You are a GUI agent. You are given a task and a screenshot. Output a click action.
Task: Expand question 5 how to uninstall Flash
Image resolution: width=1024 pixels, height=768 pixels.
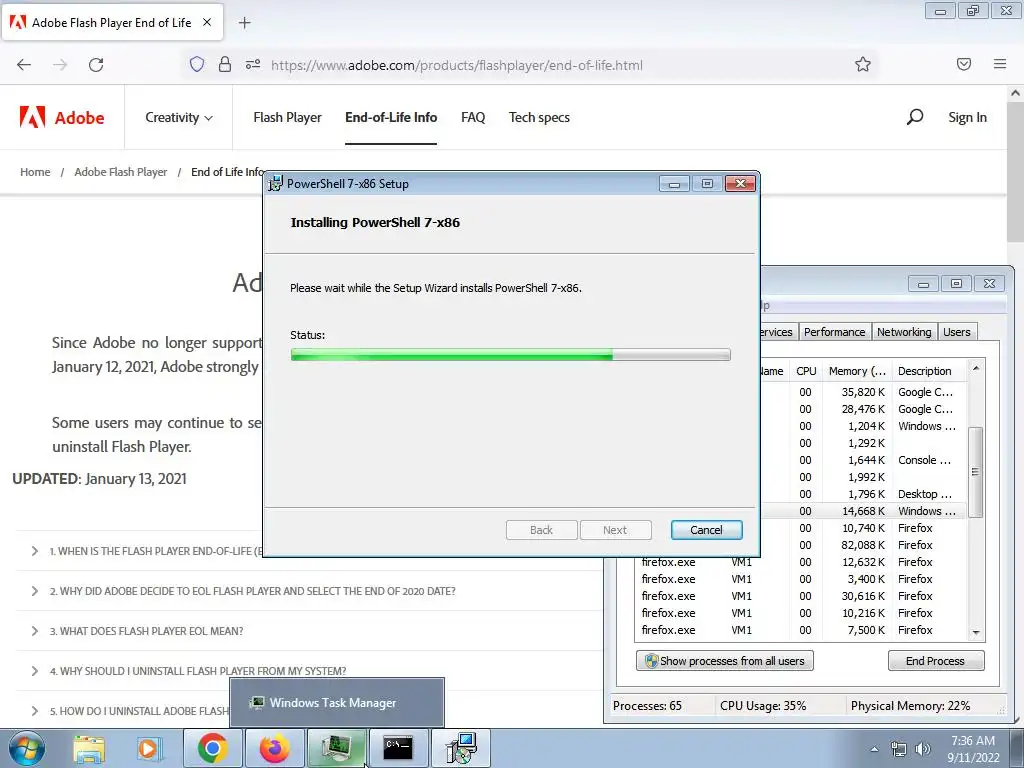click(129, 711)
